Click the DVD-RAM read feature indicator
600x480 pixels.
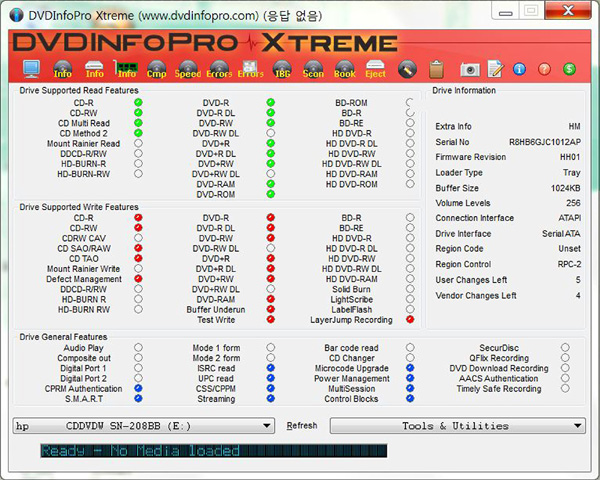click(271, 184)
